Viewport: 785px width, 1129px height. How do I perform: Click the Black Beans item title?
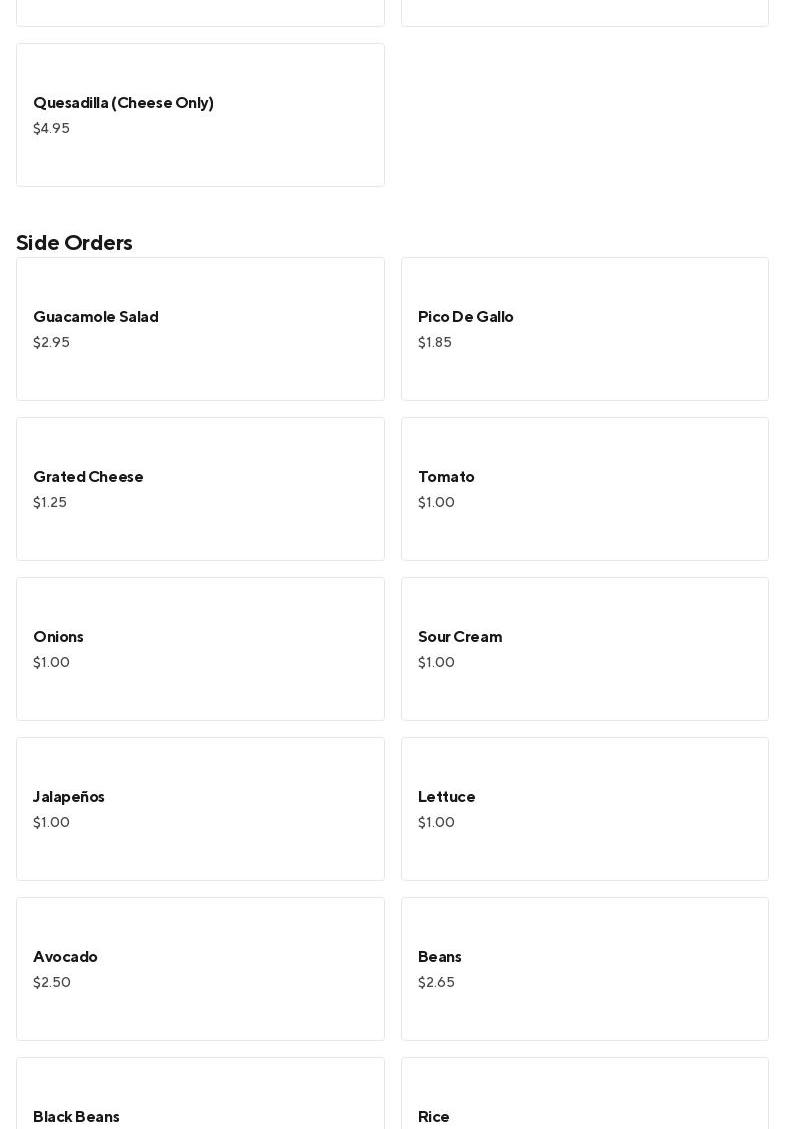coord(76,1117)
